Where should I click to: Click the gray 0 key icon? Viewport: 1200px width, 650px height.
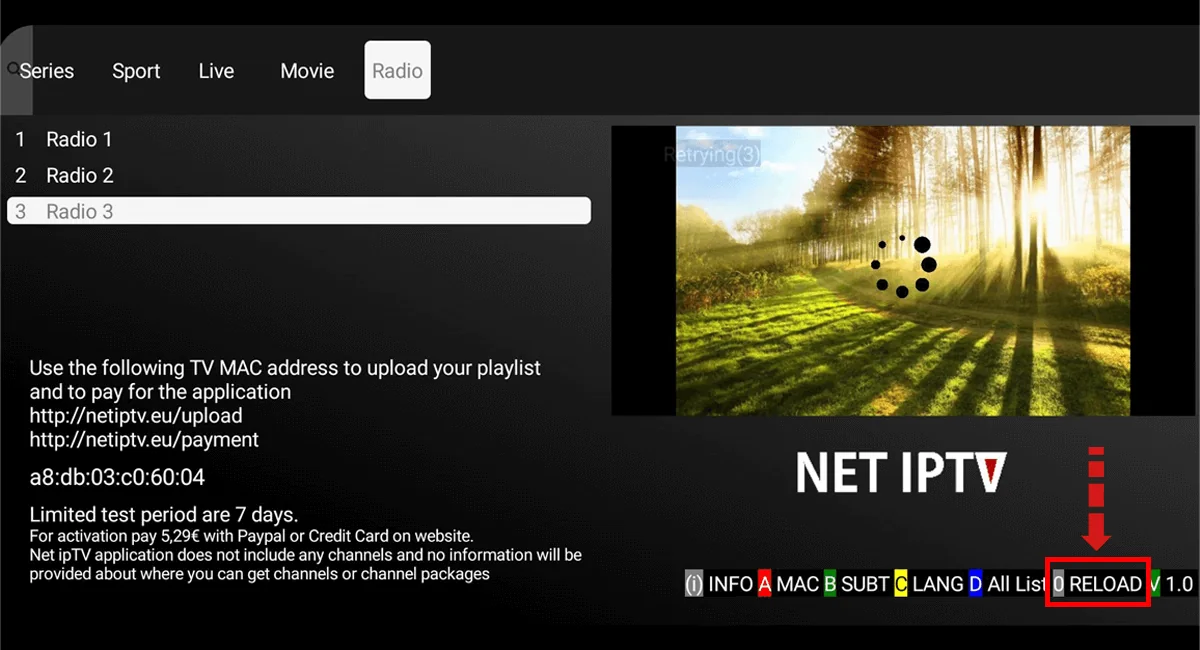coord(1059,584)
